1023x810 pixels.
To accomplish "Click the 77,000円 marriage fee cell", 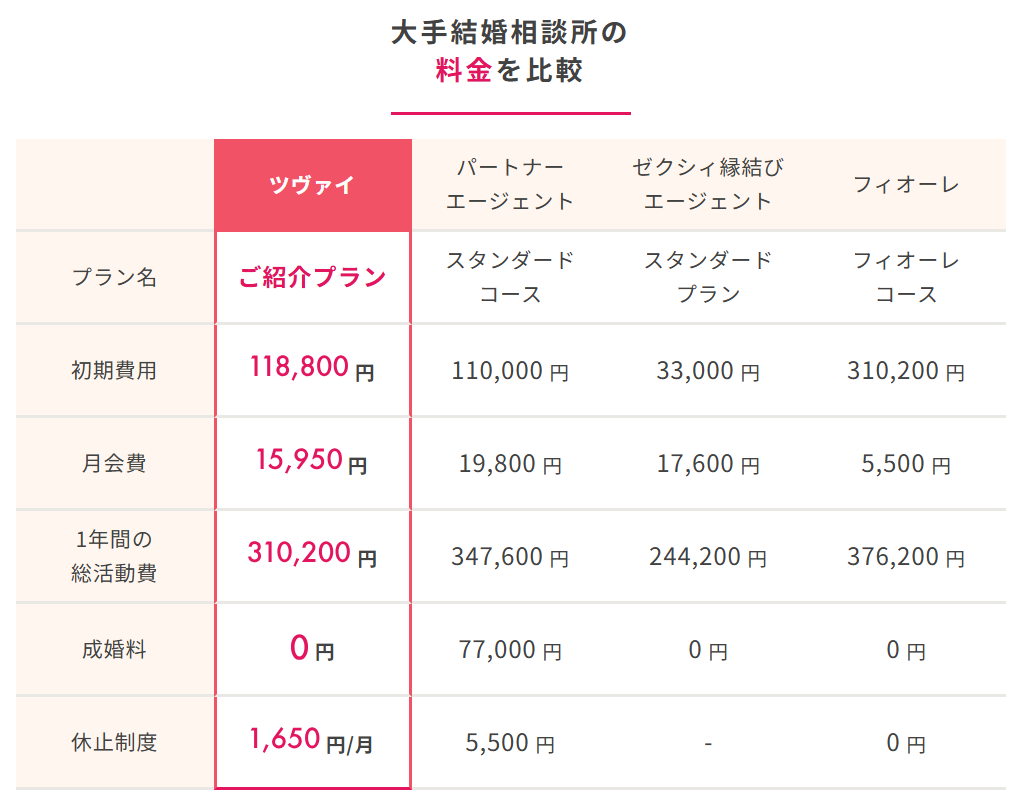I will pyautogui.click(x=510, y=650).
